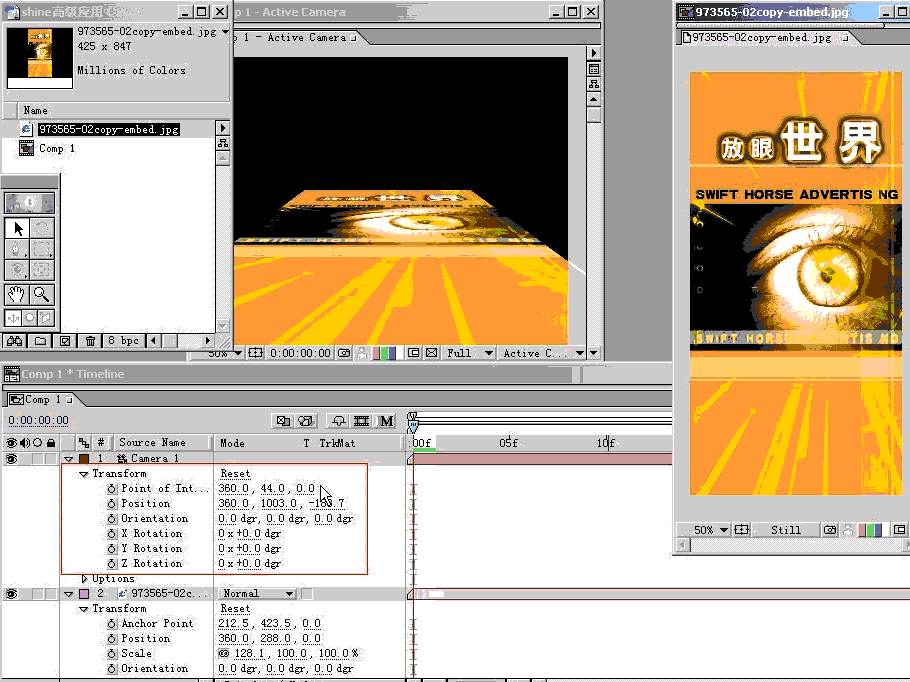Select the Rotation tool in toolbox
The height and width of the screenshot is (682, 910).
pyautogui.click(x=42, y=228)
